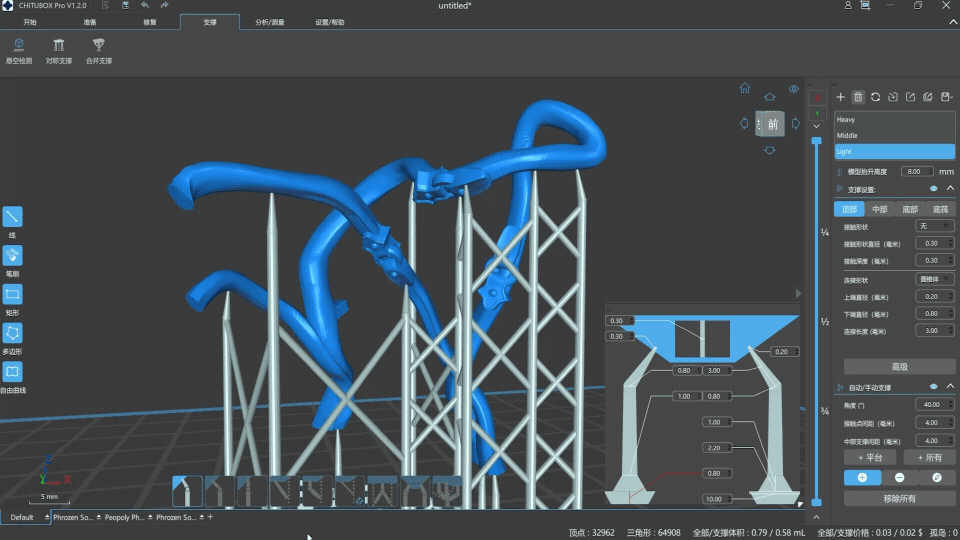Click the 高级 advanced button
This screenshot has width=960, height=540.
tap(899, 367)
